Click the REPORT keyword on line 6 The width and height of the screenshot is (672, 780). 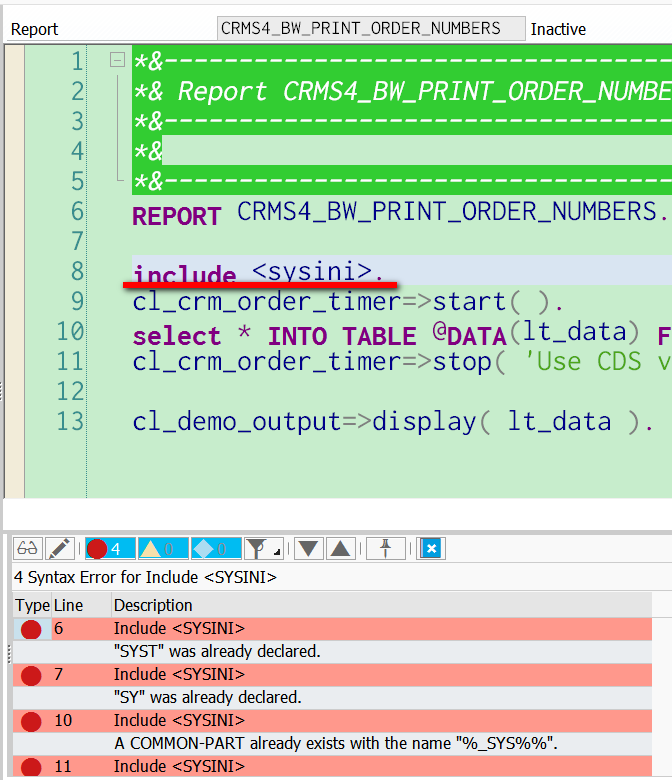pyautogui.click(x=177, y=216)
